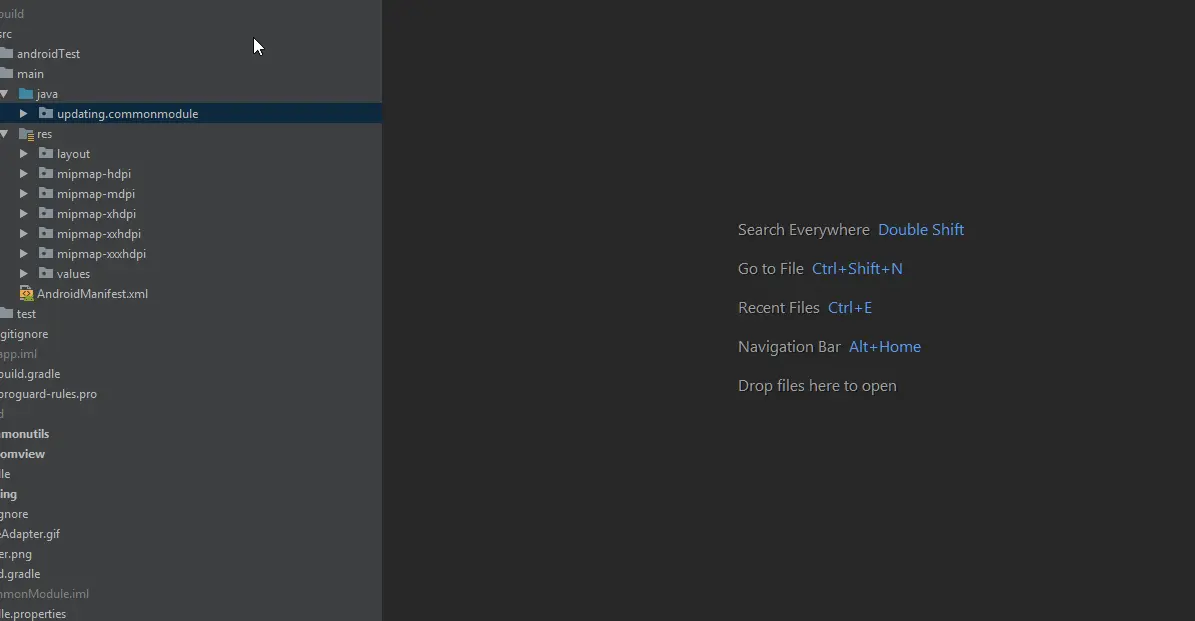Click the java source folder icon
The width and height of the screenshot is (1195, 621).
tap(26, 94)
